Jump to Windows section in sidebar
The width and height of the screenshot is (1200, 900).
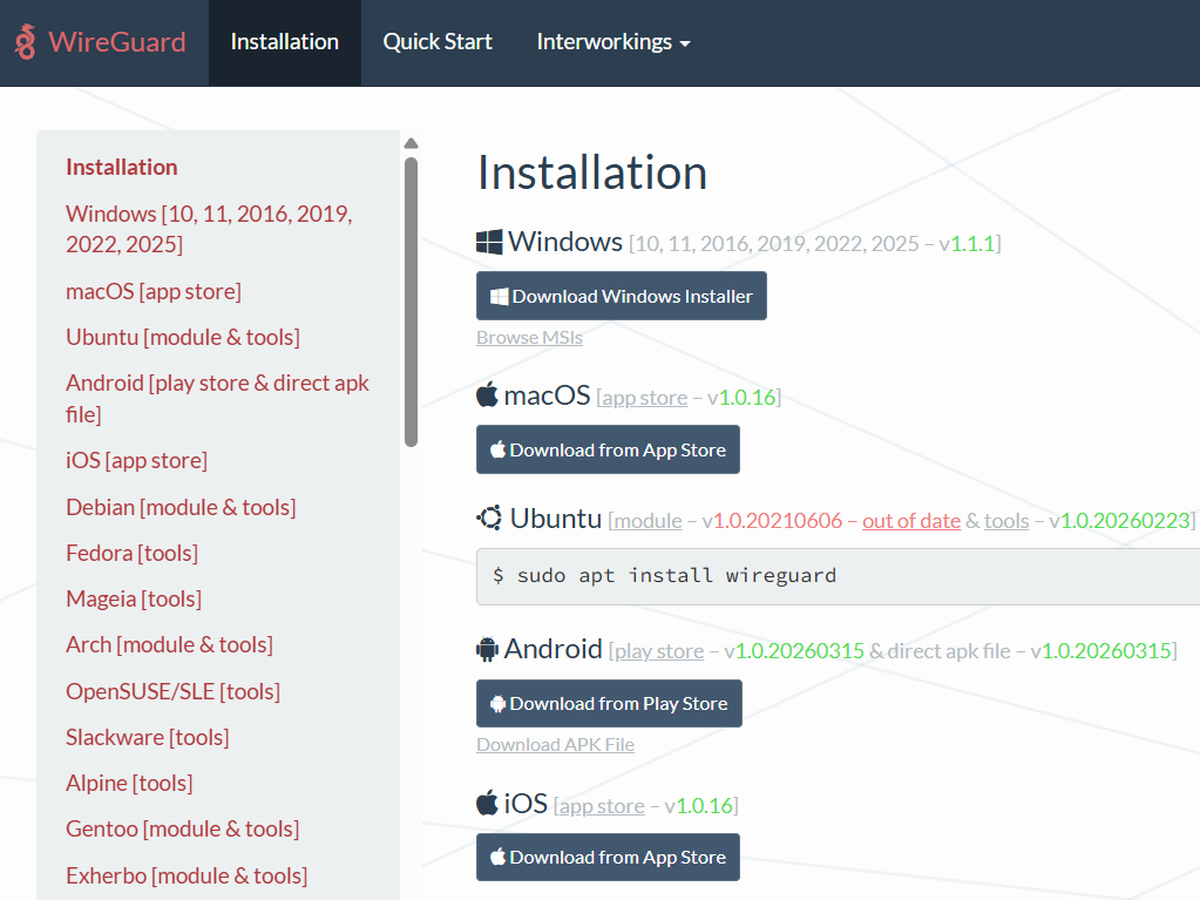point(209,229)
